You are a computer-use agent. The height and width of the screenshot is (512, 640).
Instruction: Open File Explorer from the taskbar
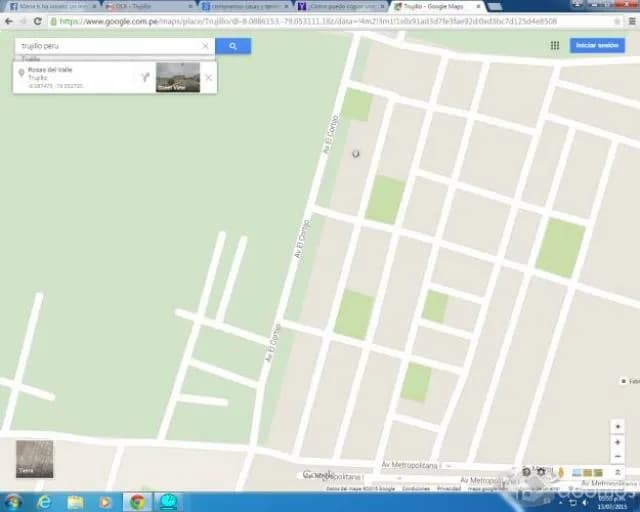click(x=75, y=502)
